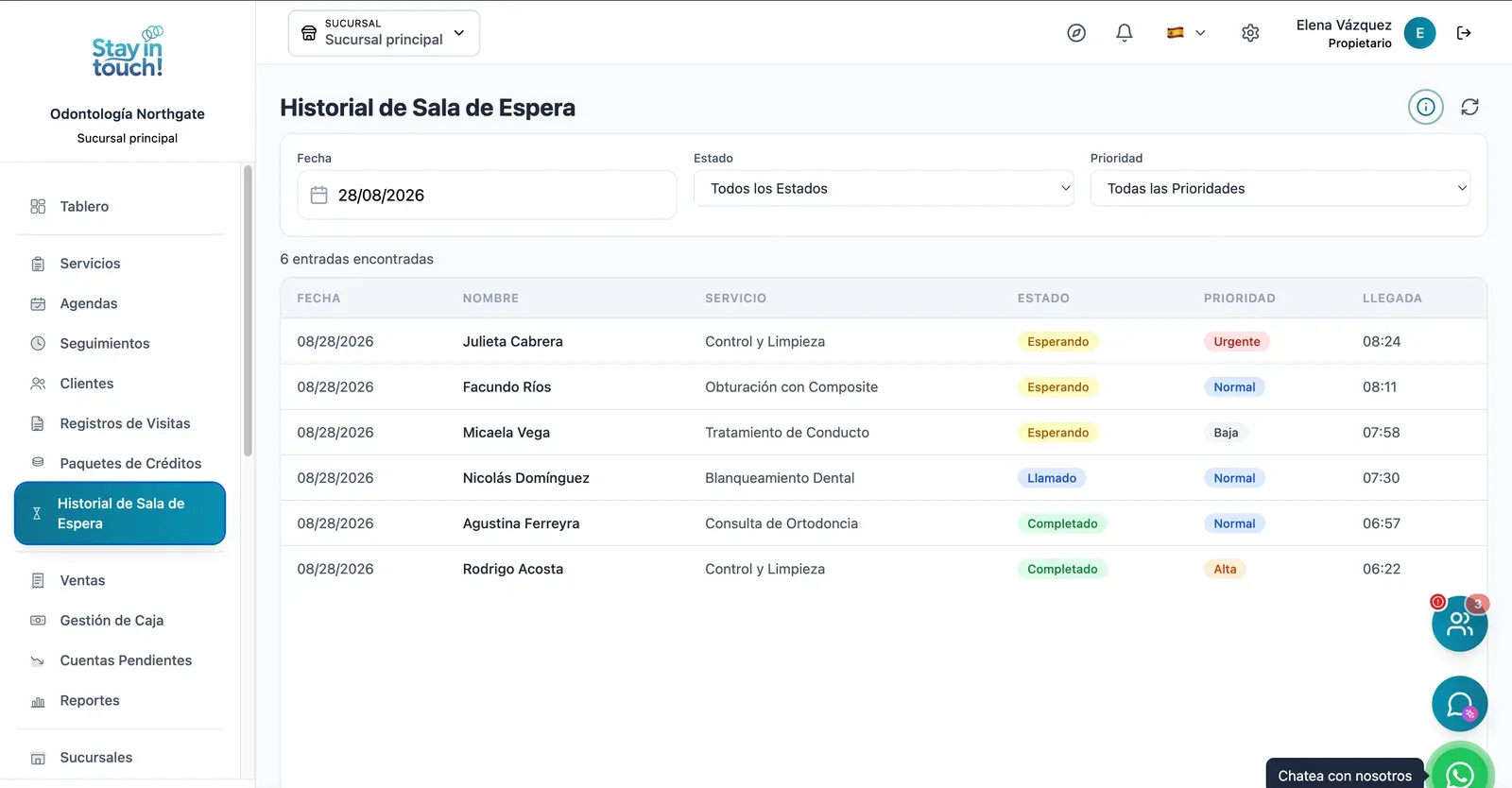Go to Ventas section

point(82,581)
